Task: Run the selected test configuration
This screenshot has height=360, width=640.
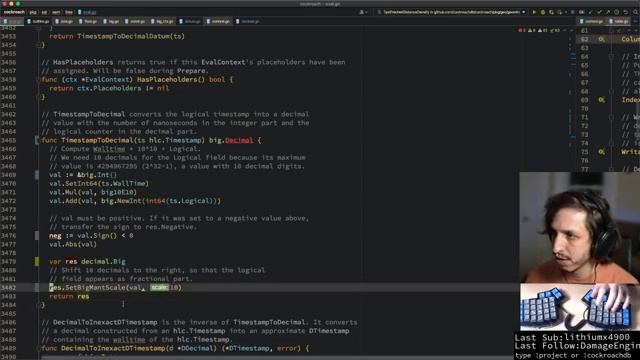Action: (534, 12)
